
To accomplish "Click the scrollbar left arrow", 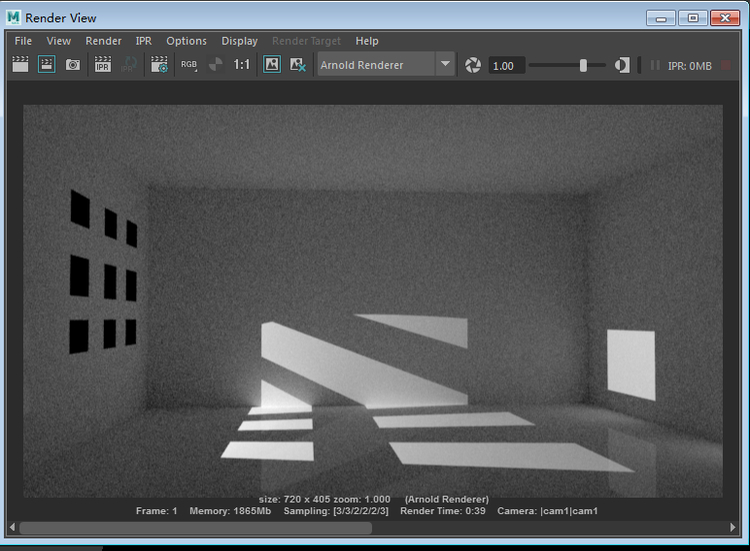I will (12, 527).
